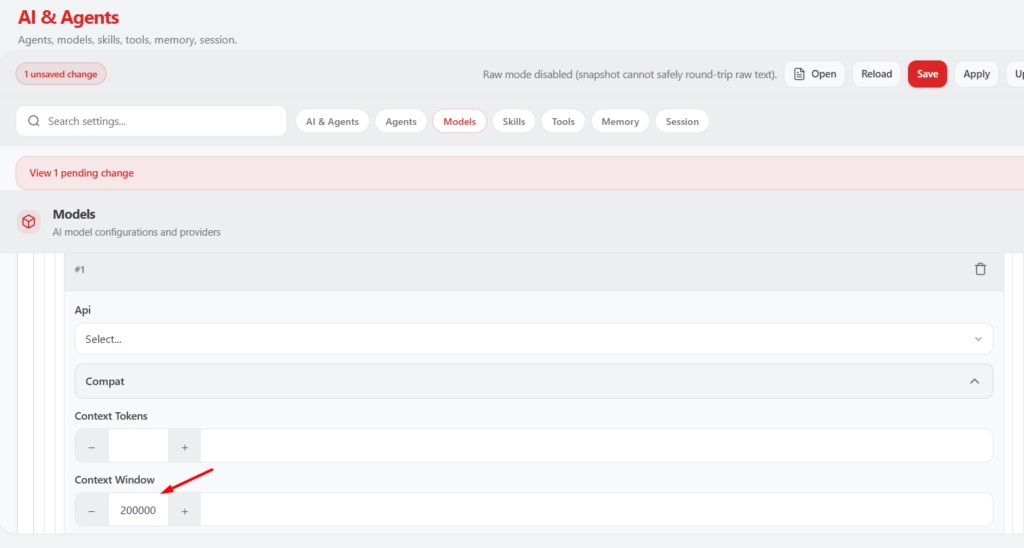Switch to the Agents tab
Screen dimensions: 1024x548
click(x=401, y=122)
